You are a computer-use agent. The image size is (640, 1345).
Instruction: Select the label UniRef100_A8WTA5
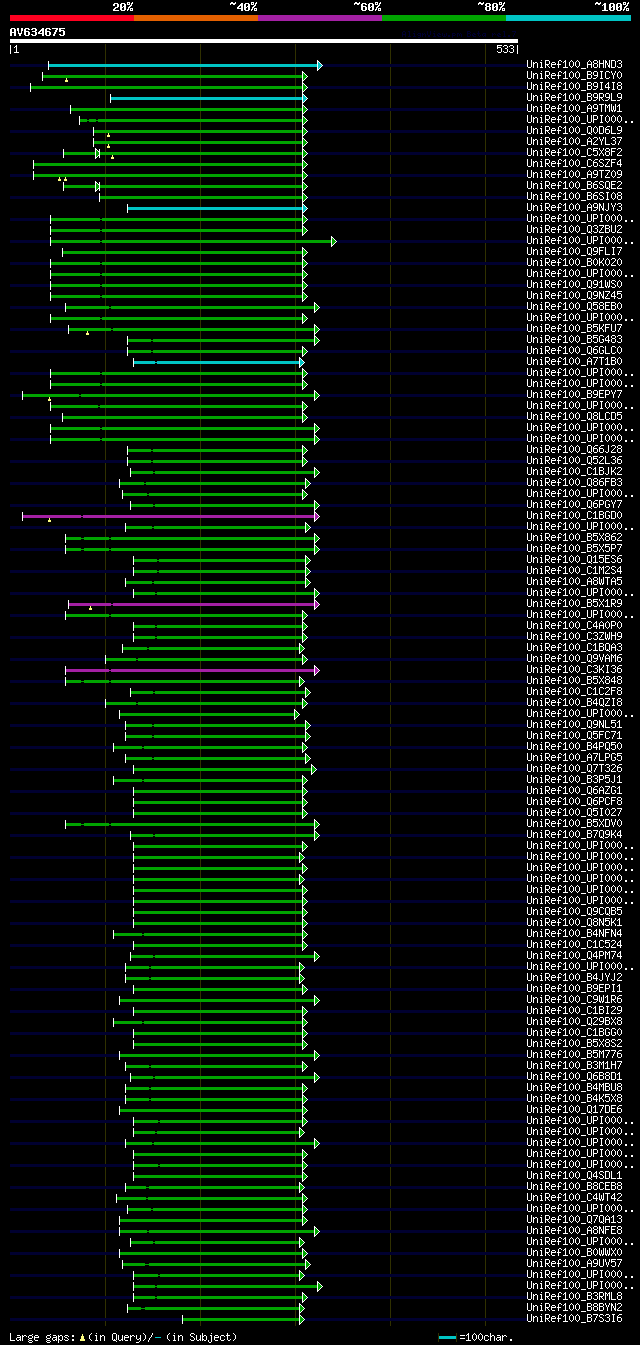coord(574,582)
